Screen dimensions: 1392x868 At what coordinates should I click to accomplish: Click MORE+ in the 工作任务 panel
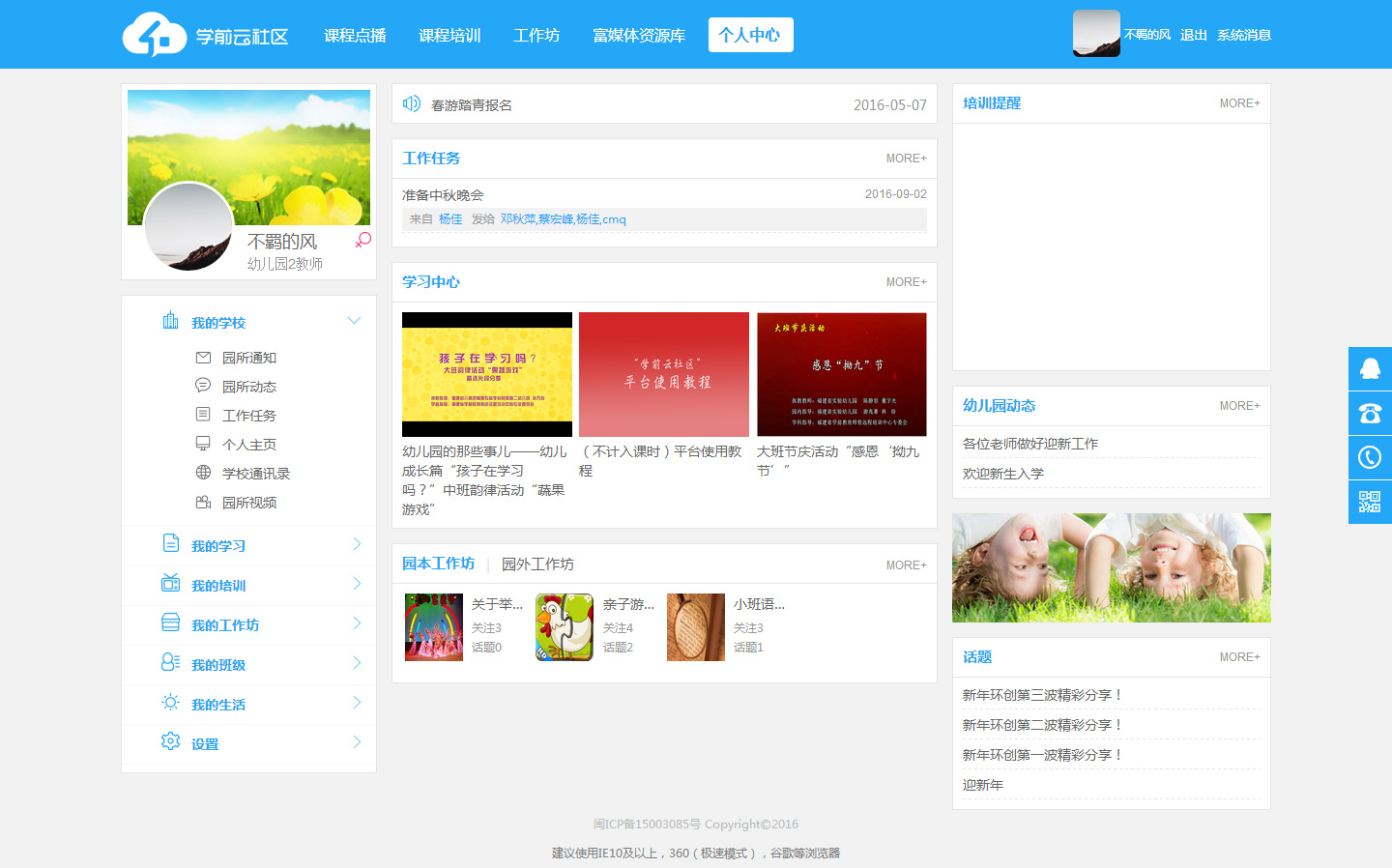[906, 159]
